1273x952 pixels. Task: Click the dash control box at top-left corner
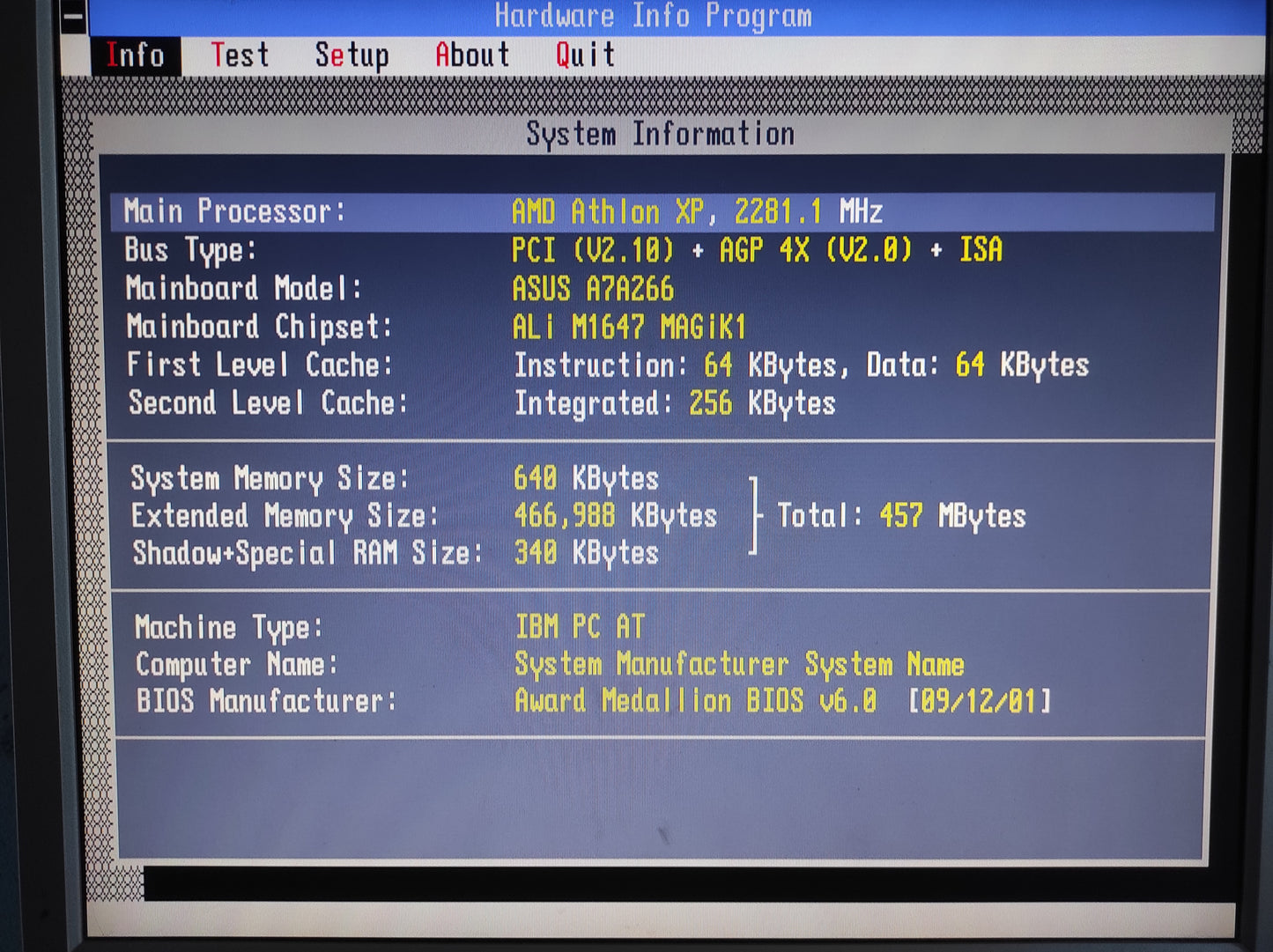tap(74, 17)
